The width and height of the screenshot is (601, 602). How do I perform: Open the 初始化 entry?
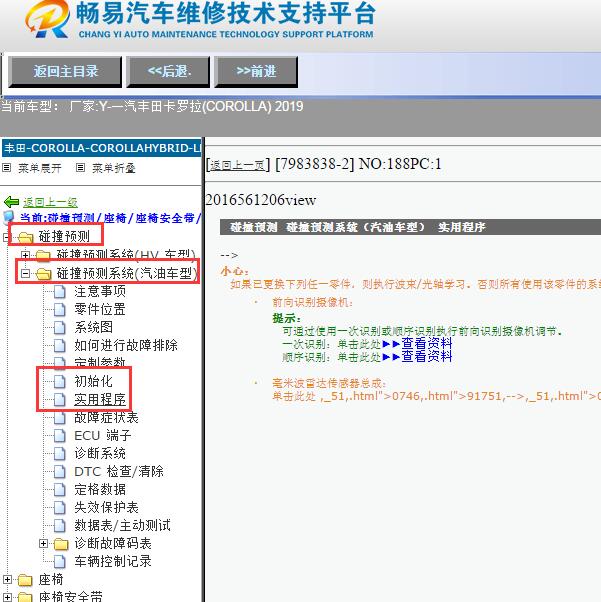pyautogui.click(x=93, y=381)
